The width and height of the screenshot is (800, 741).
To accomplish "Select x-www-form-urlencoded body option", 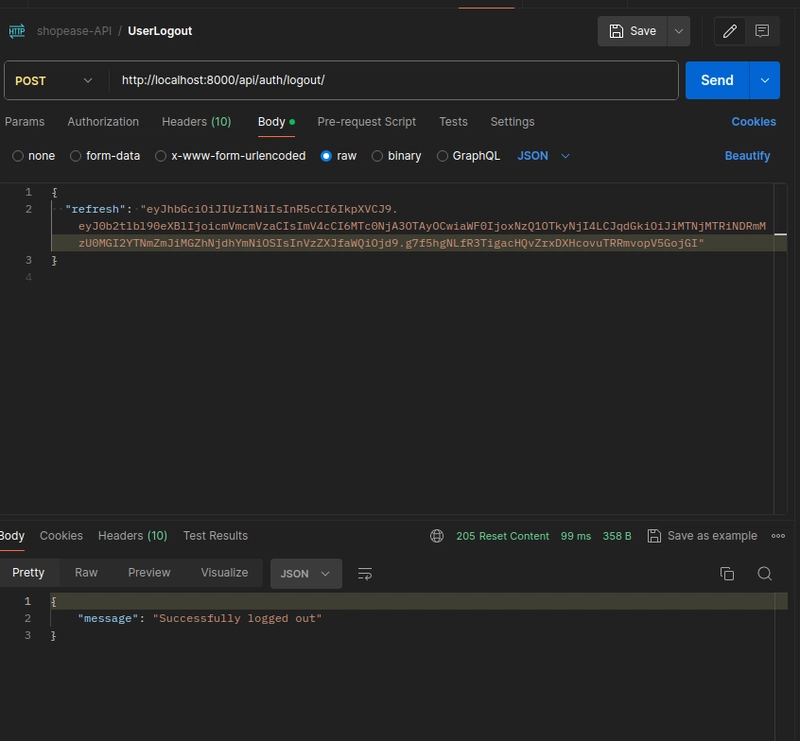I will tap(161, 156).
